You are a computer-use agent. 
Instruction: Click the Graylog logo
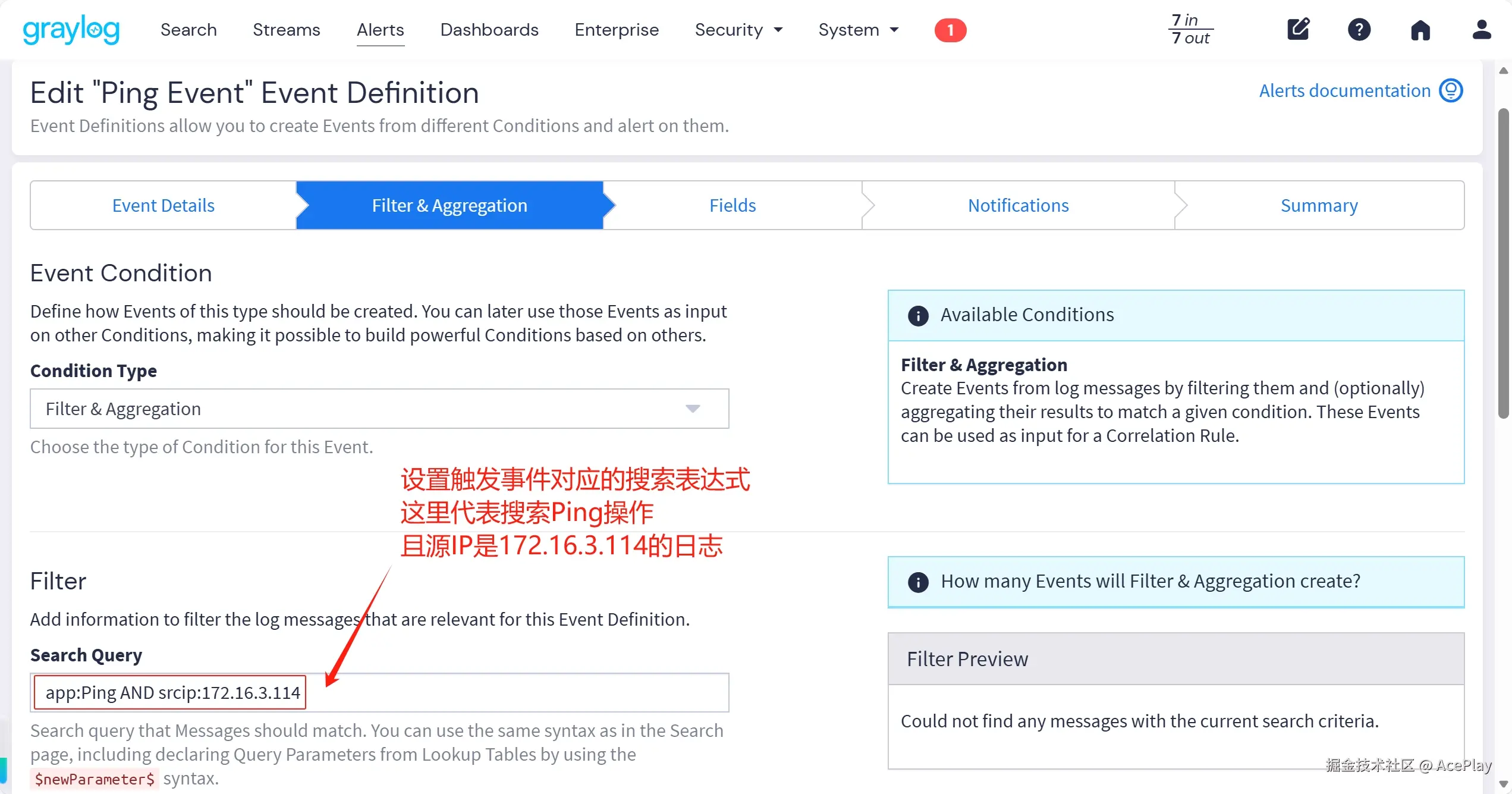point(71,30)
